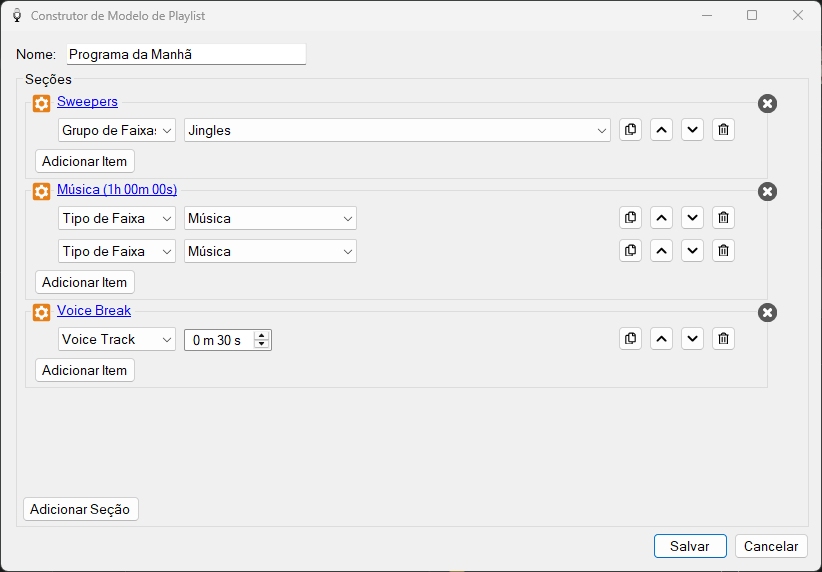Decrease the 0 m 30 s duration
The image size is (822, 572).
point(261,344)
